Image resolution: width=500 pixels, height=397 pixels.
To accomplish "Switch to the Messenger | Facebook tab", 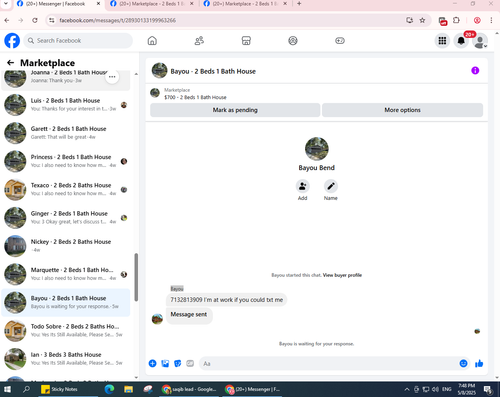I will [55, 4].
